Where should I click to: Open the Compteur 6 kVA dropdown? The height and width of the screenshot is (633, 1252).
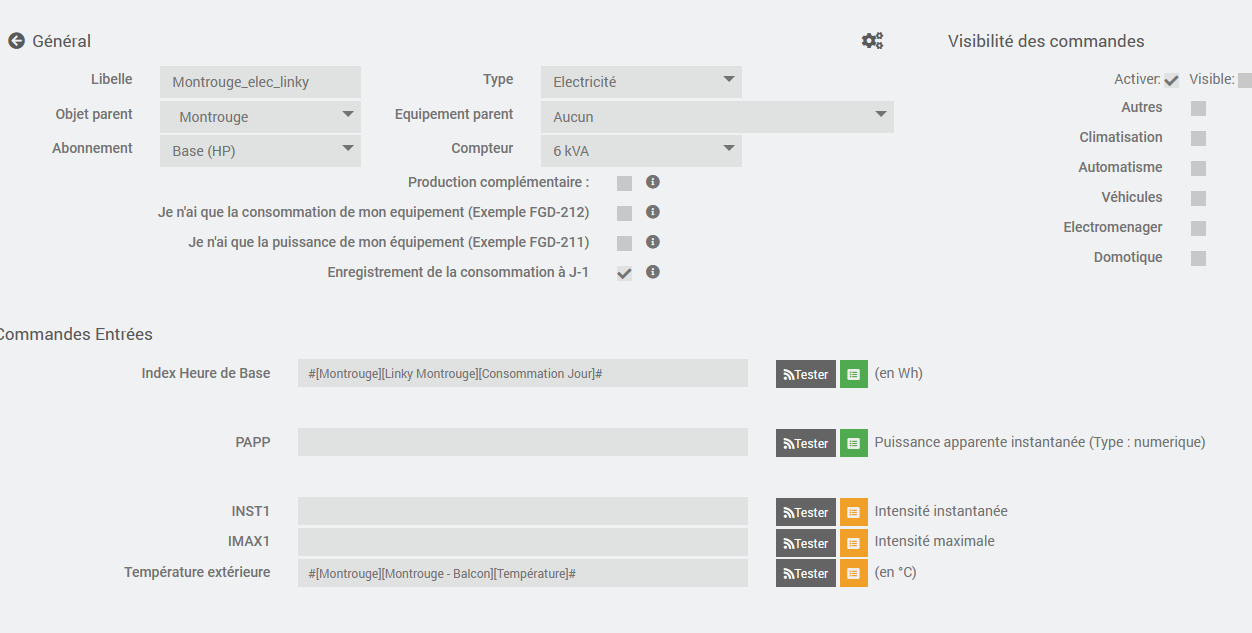[641, 151]
